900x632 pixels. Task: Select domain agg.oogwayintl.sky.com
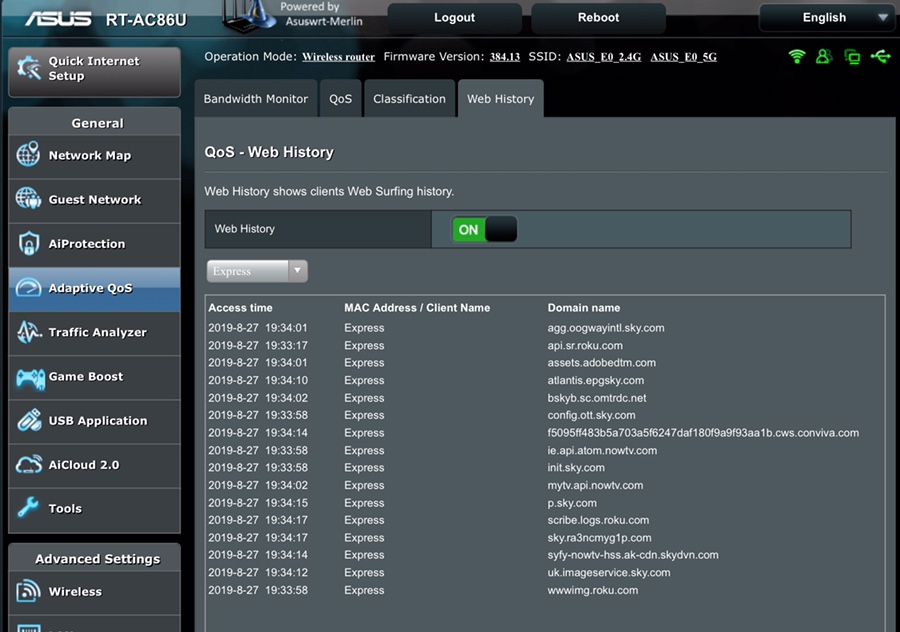click(x=606, y=328)
